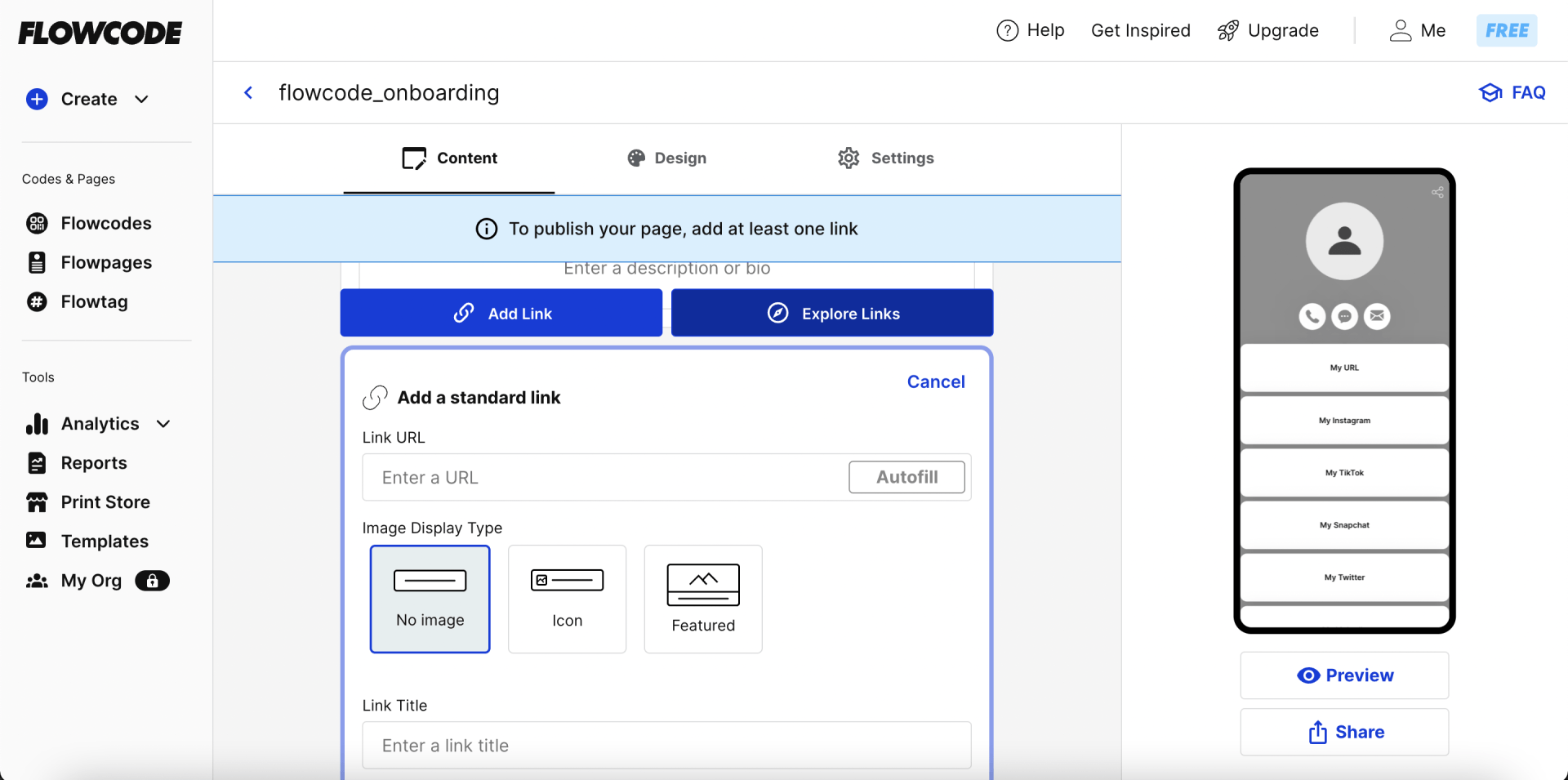Click the My Org lock badge
This screenshot has height=780, width=1568.
pos(152,581)
